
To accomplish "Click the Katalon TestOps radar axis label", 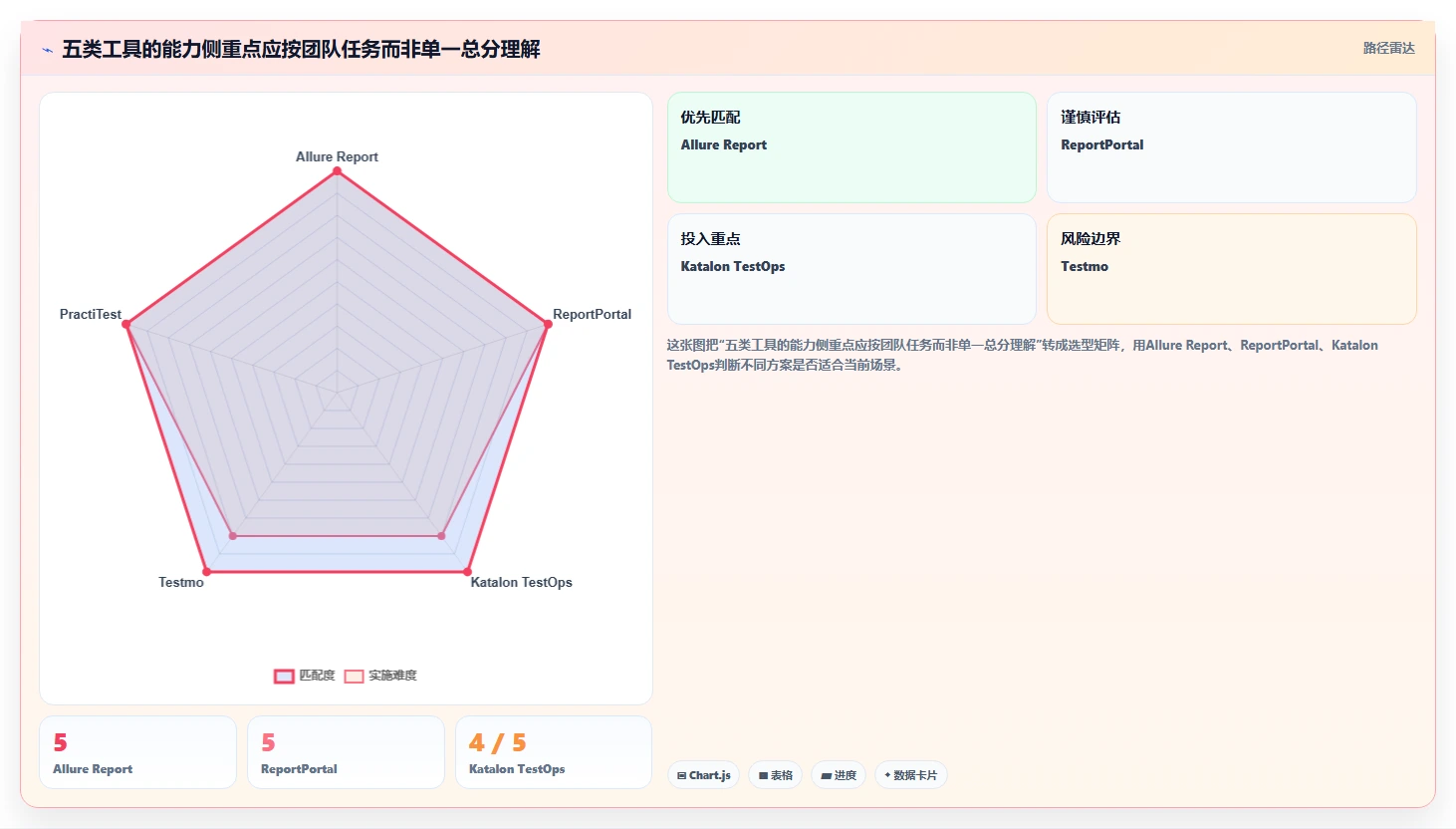I will (521, 582).
